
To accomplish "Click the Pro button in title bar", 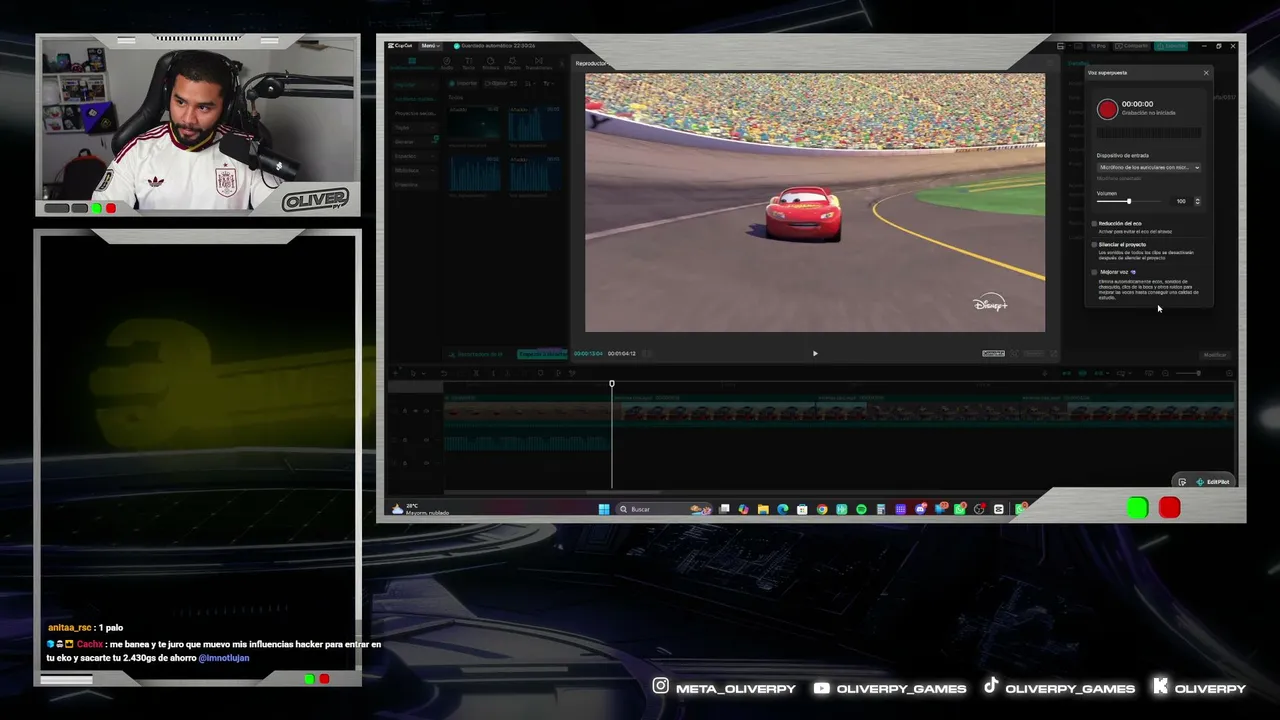I will click(1099, 46).
